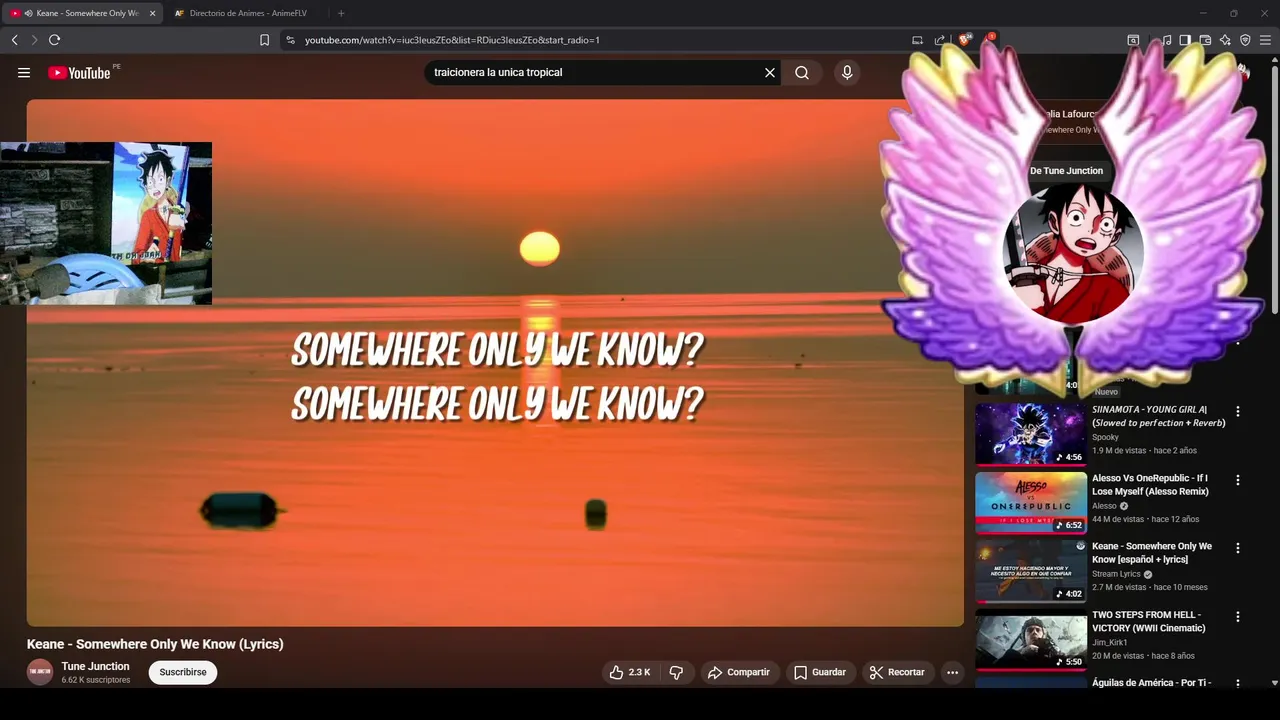This screenshot has width=1280, height=720.
Task: Start voice search with the microphone
Action: tap(847, 72)
